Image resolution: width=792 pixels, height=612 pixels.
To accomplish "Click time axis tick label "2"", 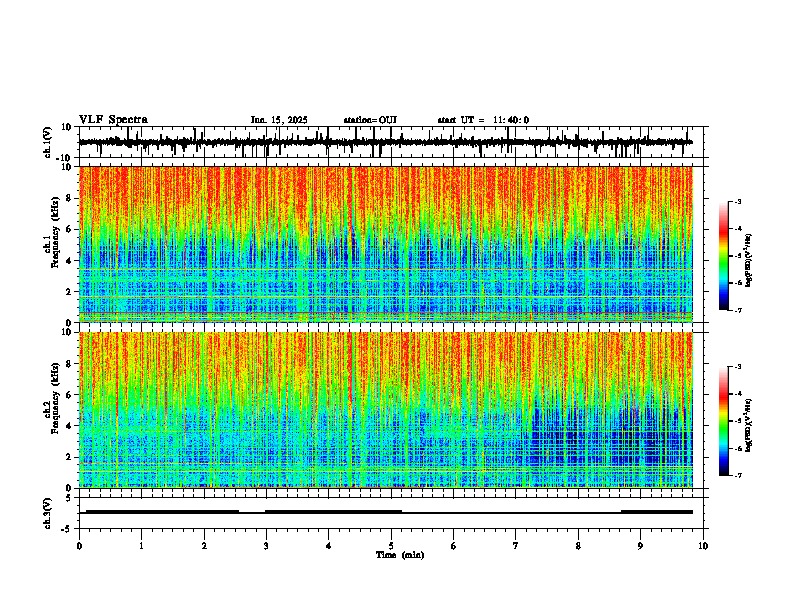I will (x=204, y=546).
